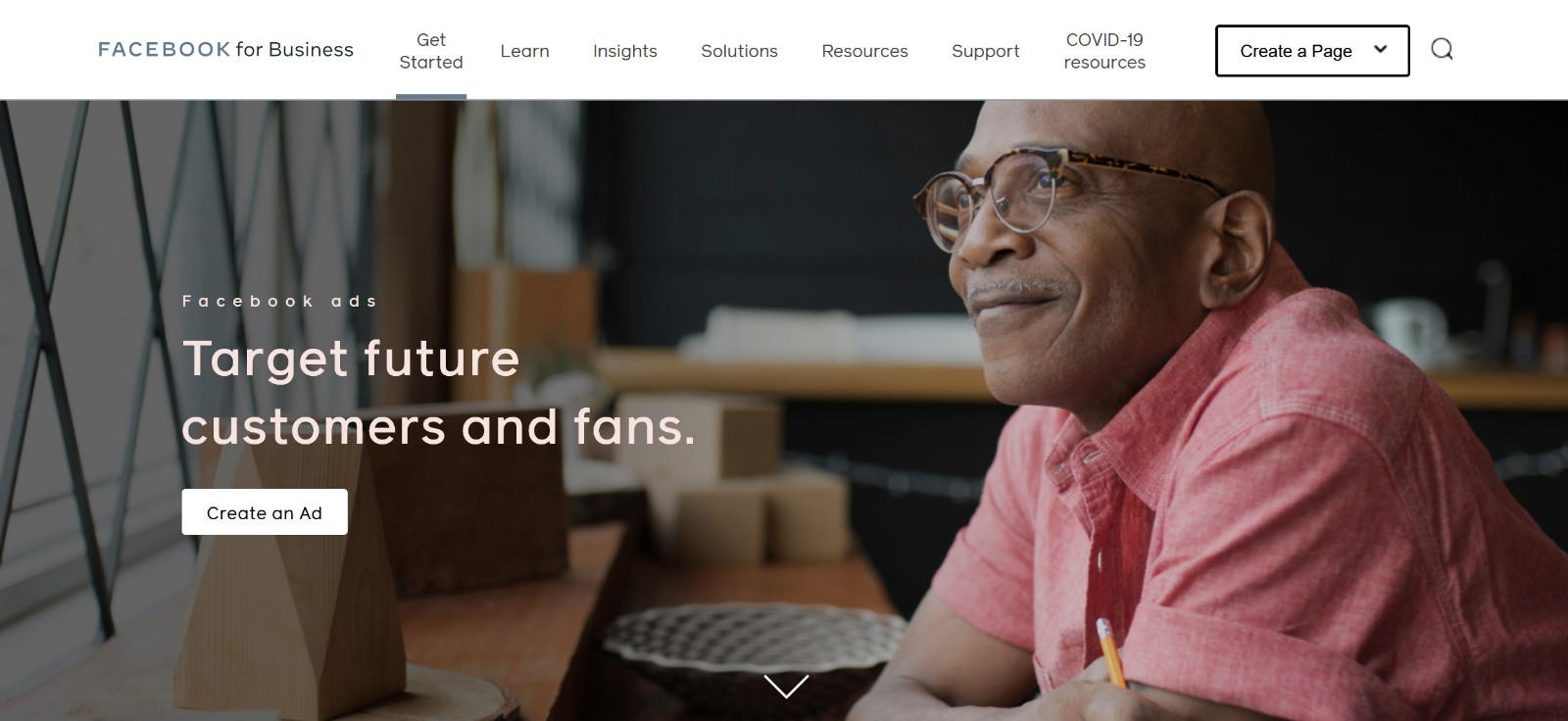Click the "customers and fans." headline line

(x=438, y=427)
